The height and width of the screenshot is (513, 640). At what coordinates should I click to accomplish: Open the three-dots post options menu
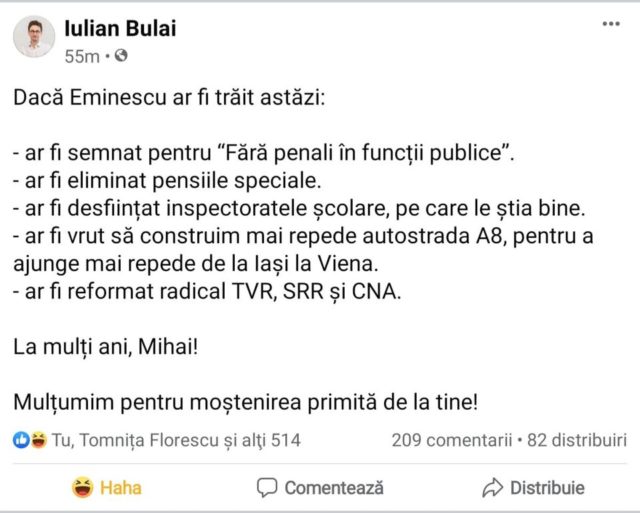[x=610, y=23]
